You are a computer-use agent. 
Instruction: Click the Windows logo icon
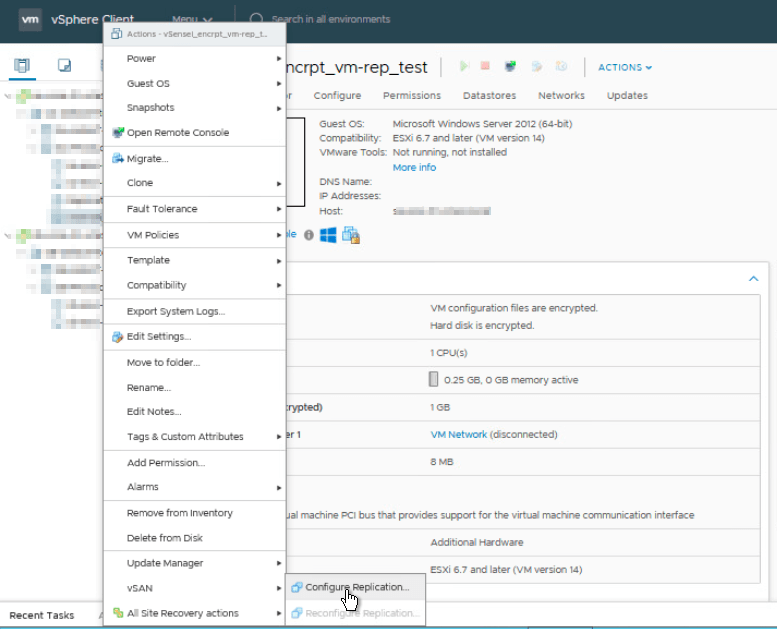coord(328,235)
